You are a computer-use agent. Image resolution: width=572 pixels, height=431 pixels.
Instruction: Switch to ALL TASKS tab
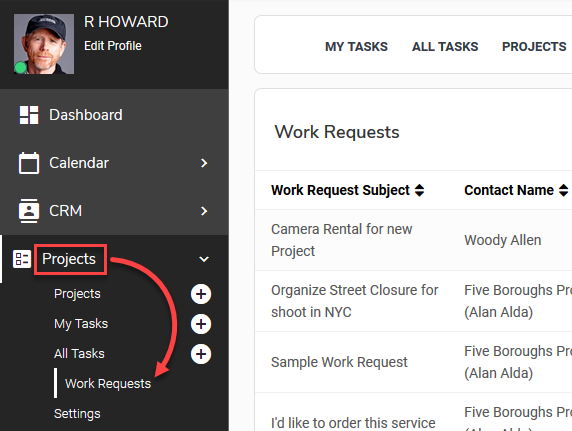445,47
